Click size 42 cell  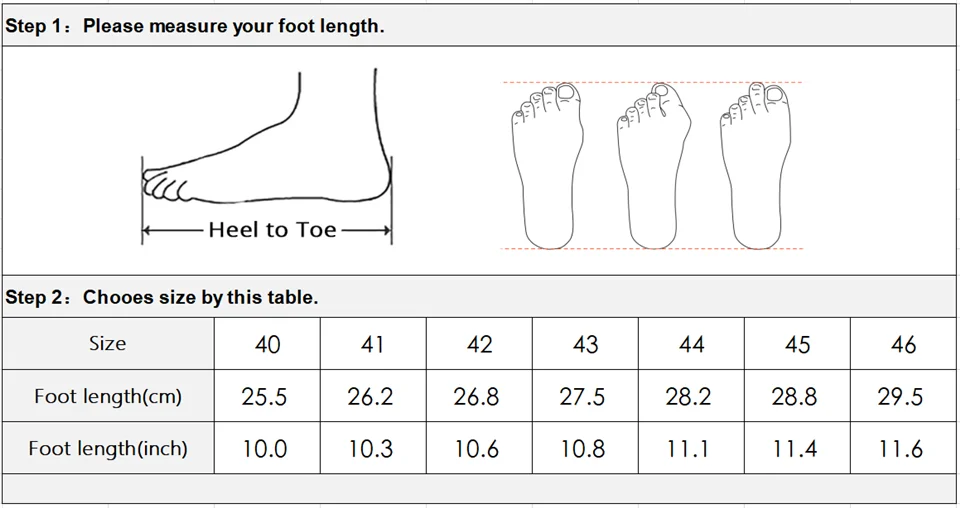[479, 345]
